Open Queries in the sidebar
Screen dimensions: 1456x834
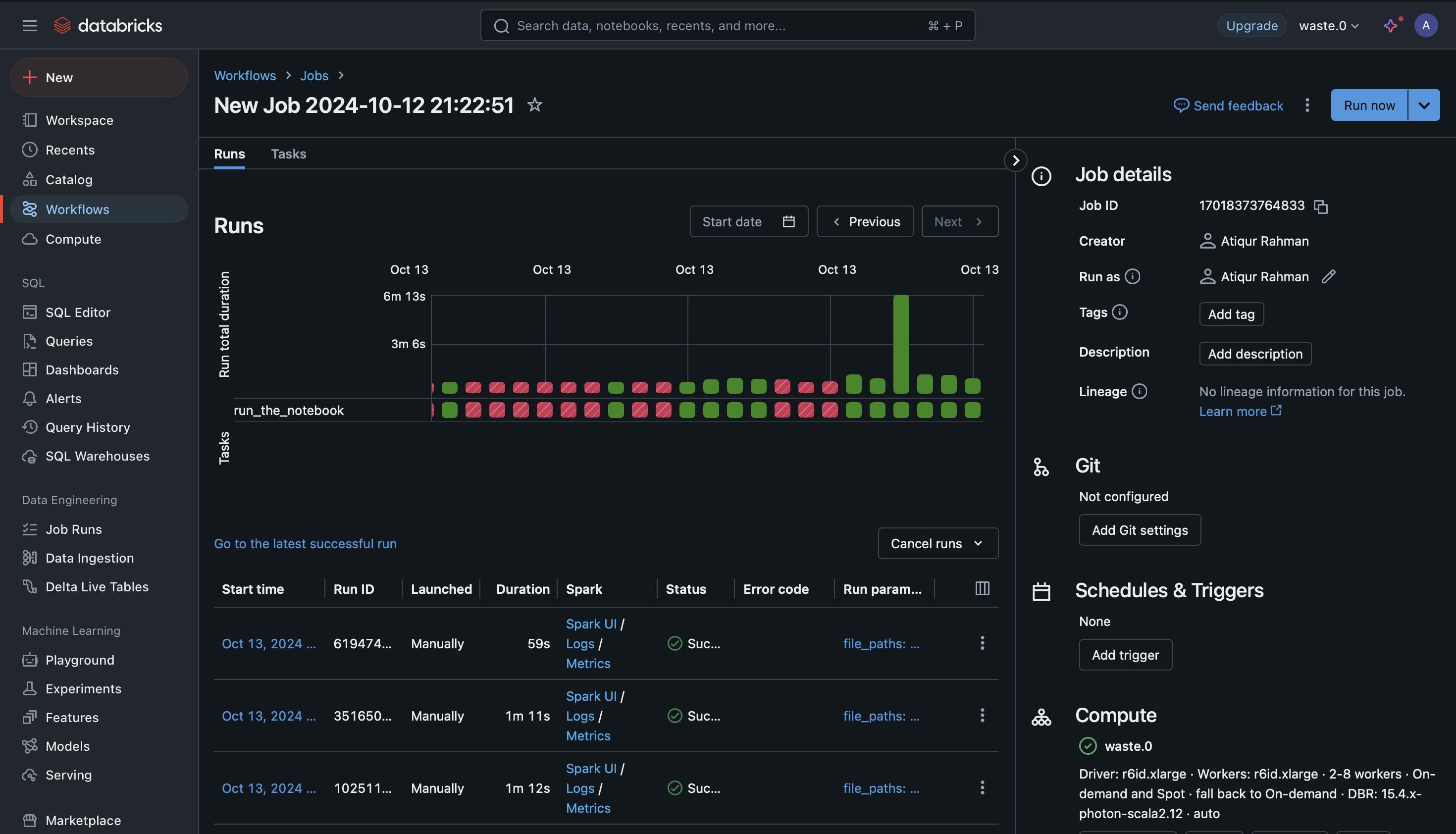[99, 341]
